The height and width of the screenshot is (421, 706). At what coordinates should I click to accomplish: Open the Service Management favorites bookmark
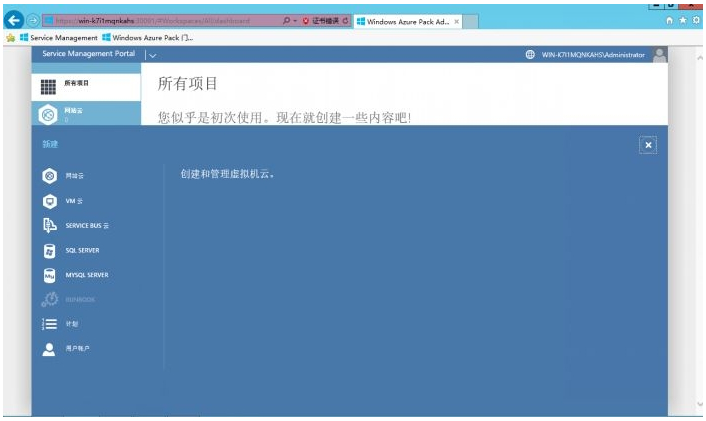tap(59, 38)
